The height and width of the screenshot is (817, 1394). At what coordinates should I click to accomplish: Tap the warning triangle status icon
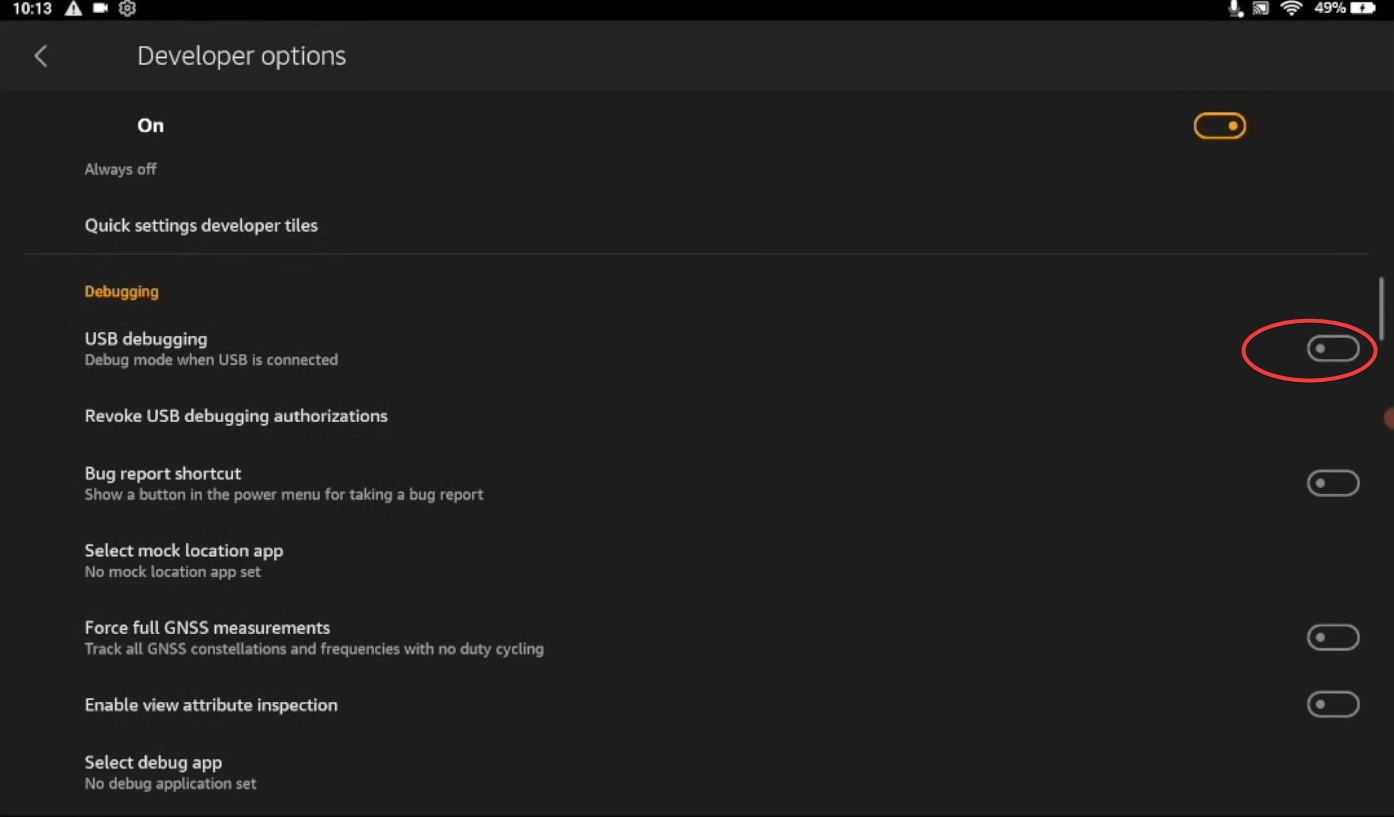pyautogui.click(x=73, y=8)
